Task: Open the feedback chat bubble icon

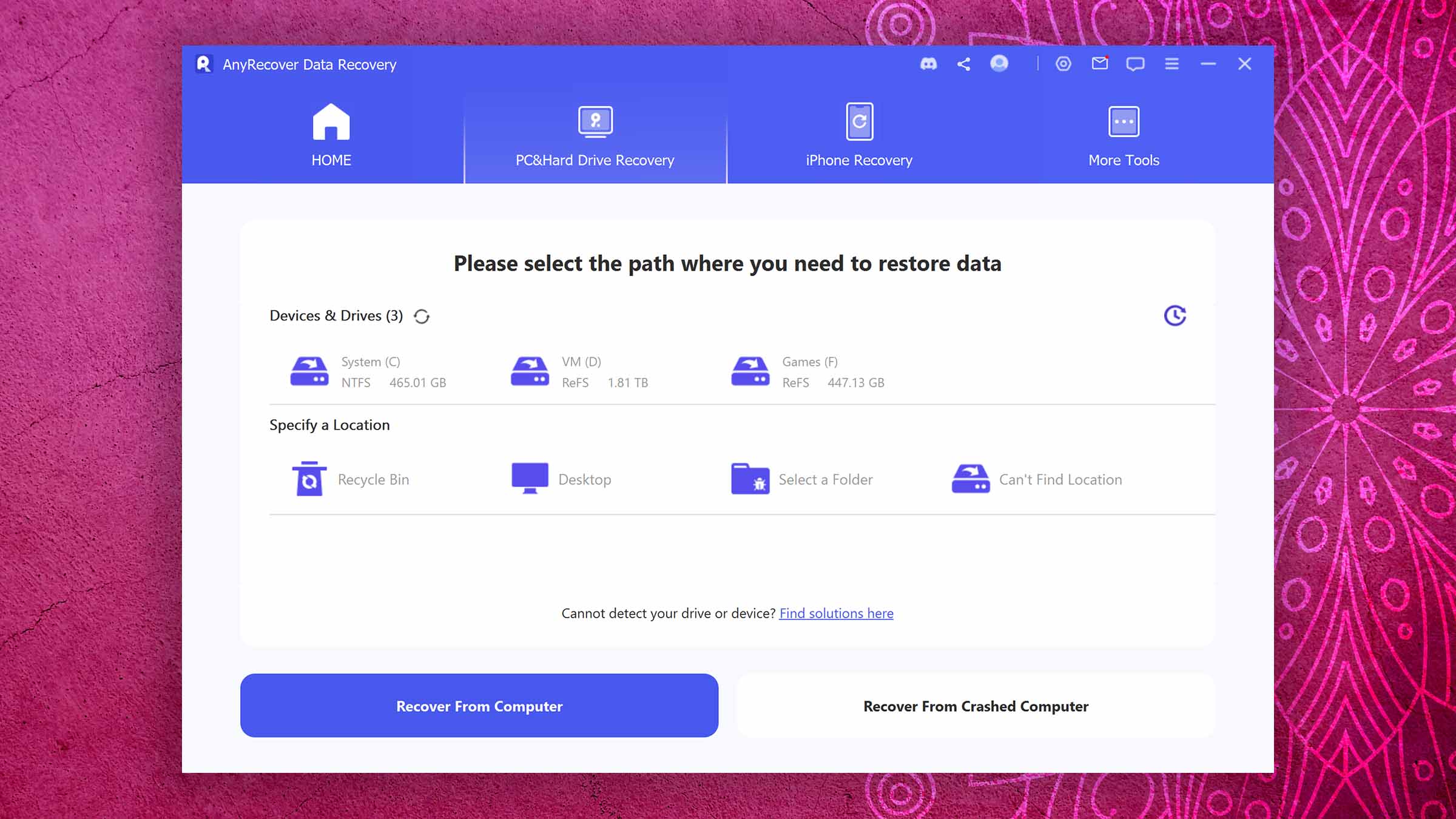Action: [x=1135, y=64]
